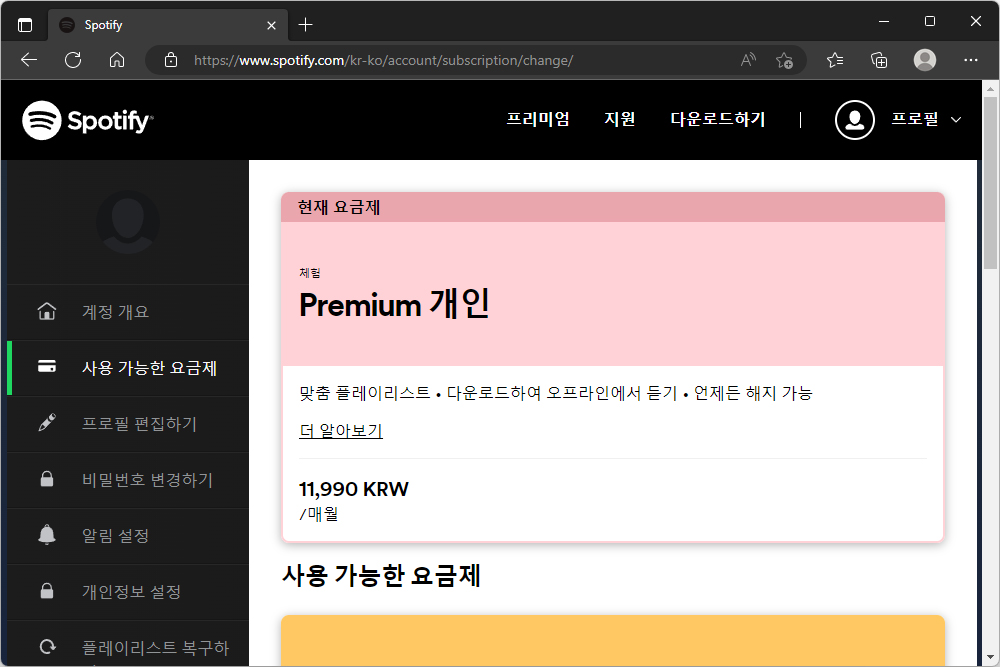This screenshot has width=1000, height=667.
Task: Click the lock icon beside 개인정보 설정
Action: click(x=47, y=590)
